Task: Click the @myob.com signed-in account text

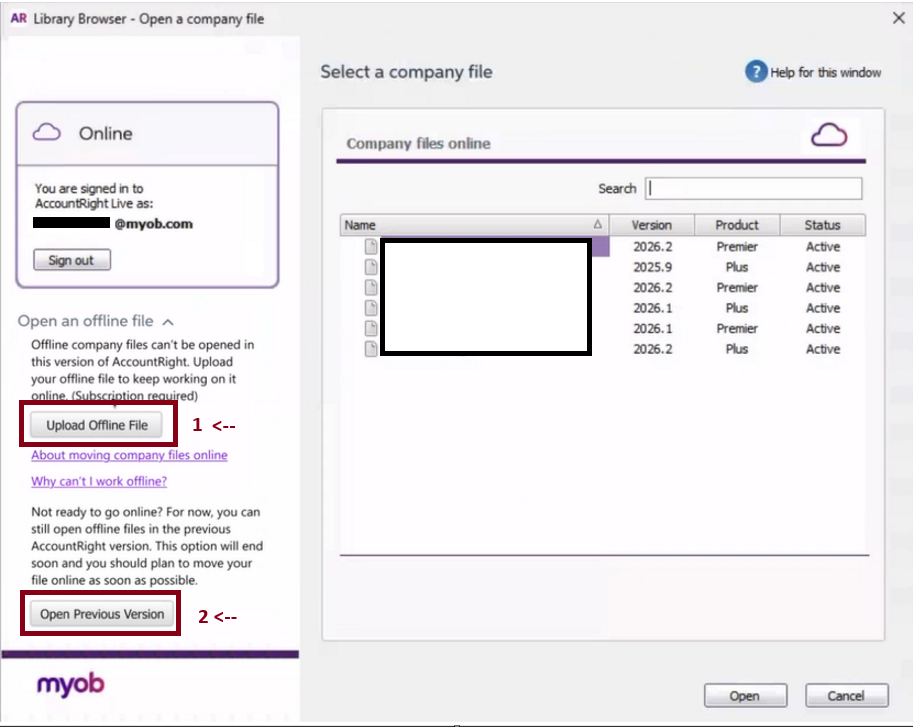Action: pos(153,224)
